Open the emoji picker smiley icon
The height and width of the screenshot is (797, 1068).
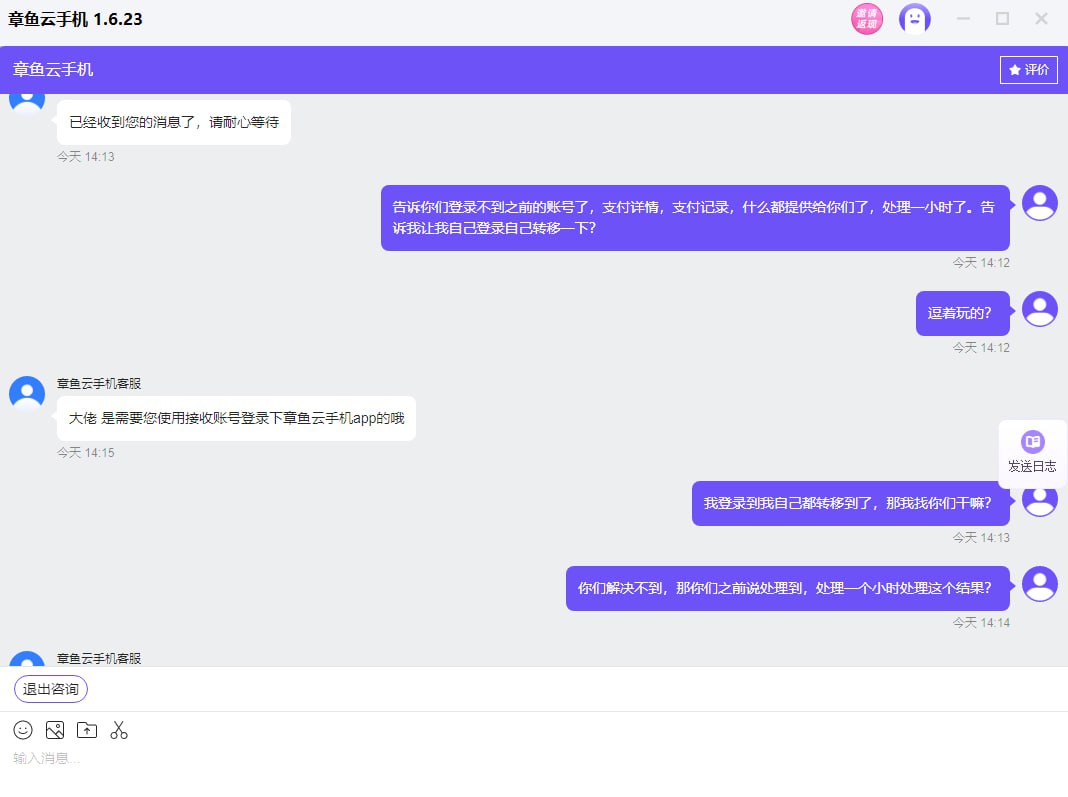(23, 730)
